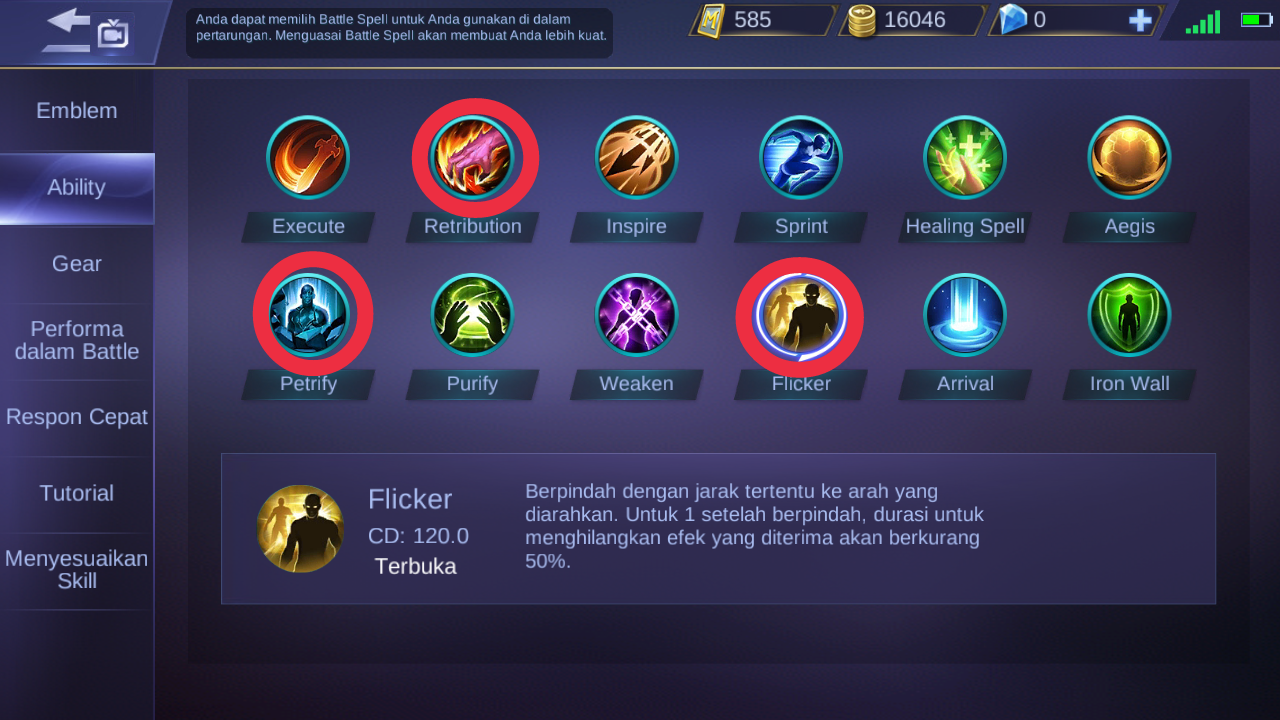Select the Weaken spell icon
The height and width of the screenshot is (720, 1280).
pos(636,315)
